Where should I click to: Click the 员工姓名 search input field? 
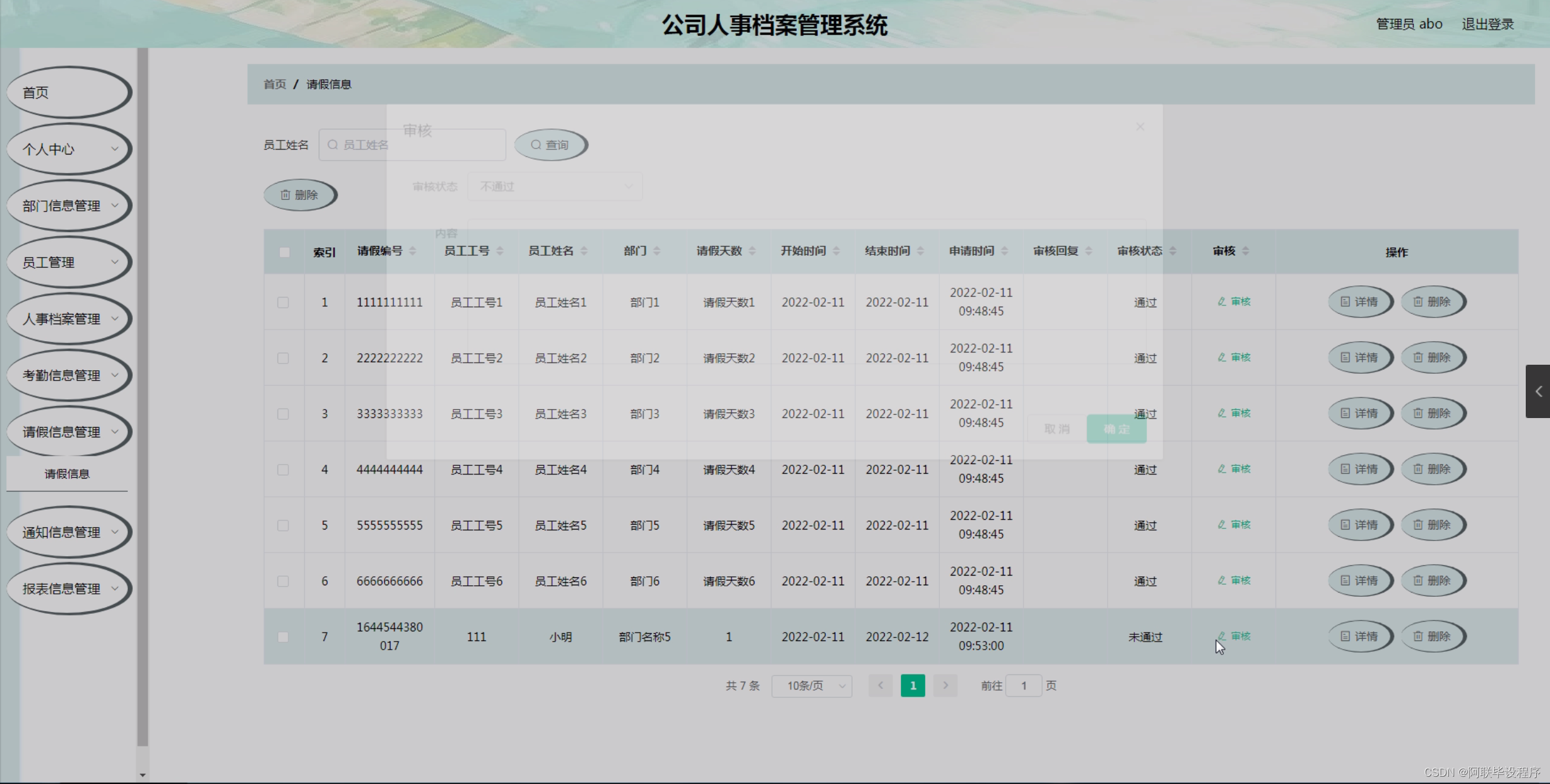(412, 145)
